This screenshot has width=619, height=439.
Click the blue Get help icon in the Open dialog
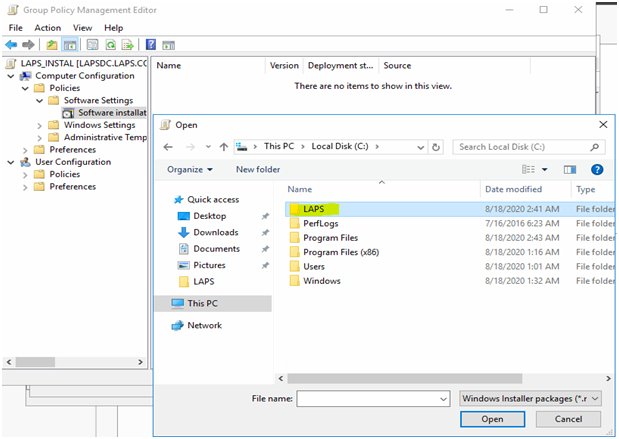(597, 170)
